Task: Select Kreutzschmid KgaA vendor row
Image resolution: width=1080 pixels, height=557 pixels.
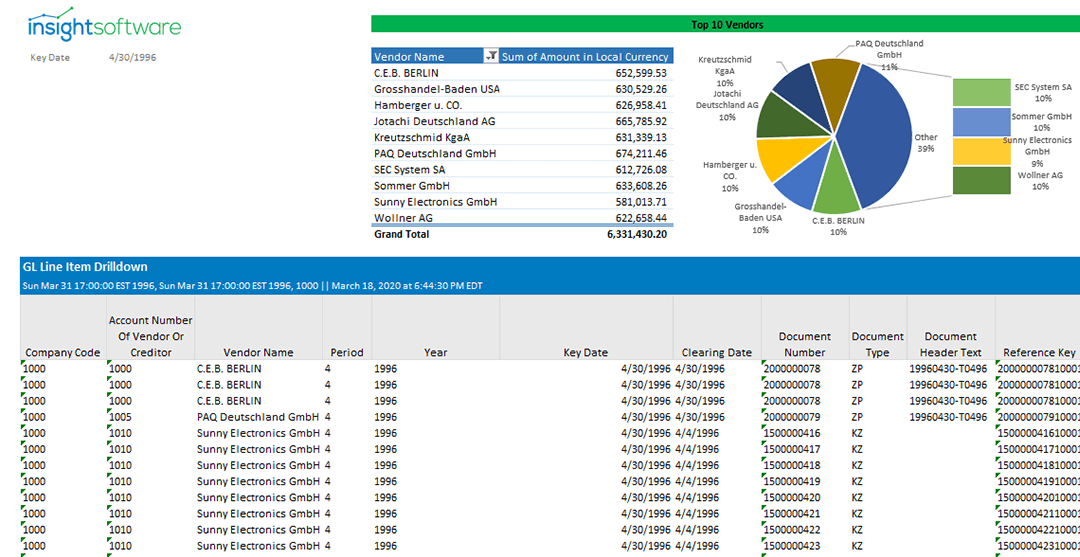Action: pos(522,137)
